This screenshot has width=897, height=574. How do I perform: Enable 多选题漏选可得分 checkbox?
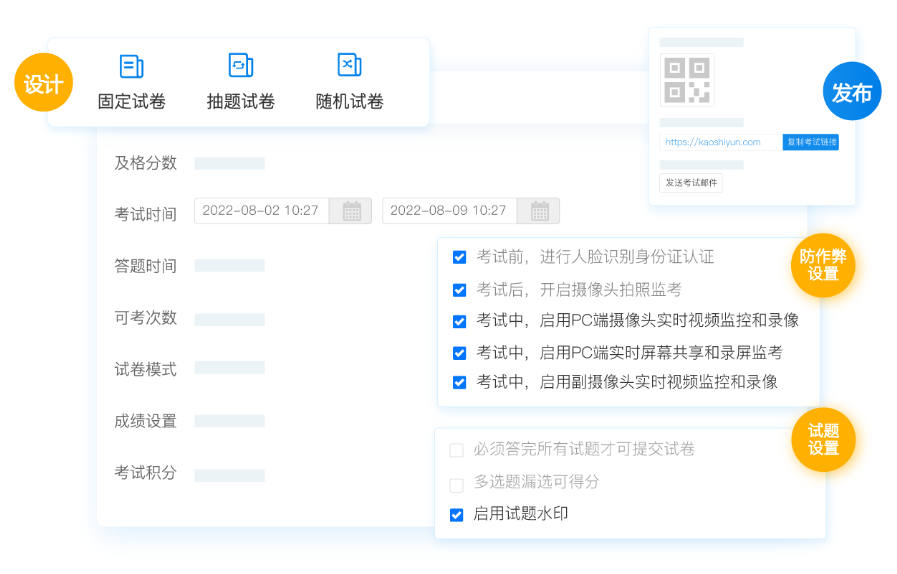pos(456,485)
